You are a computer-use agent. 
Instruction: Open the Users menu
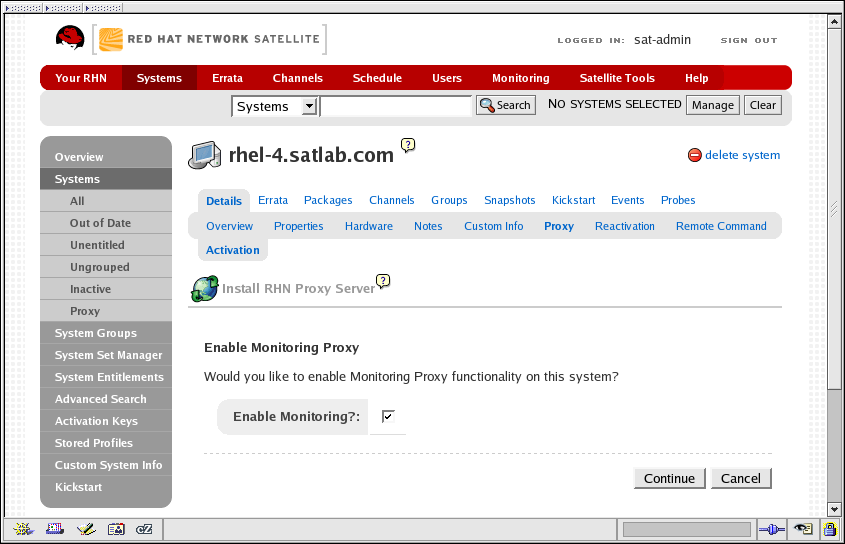pyautogui.click(x=447, y=78)
